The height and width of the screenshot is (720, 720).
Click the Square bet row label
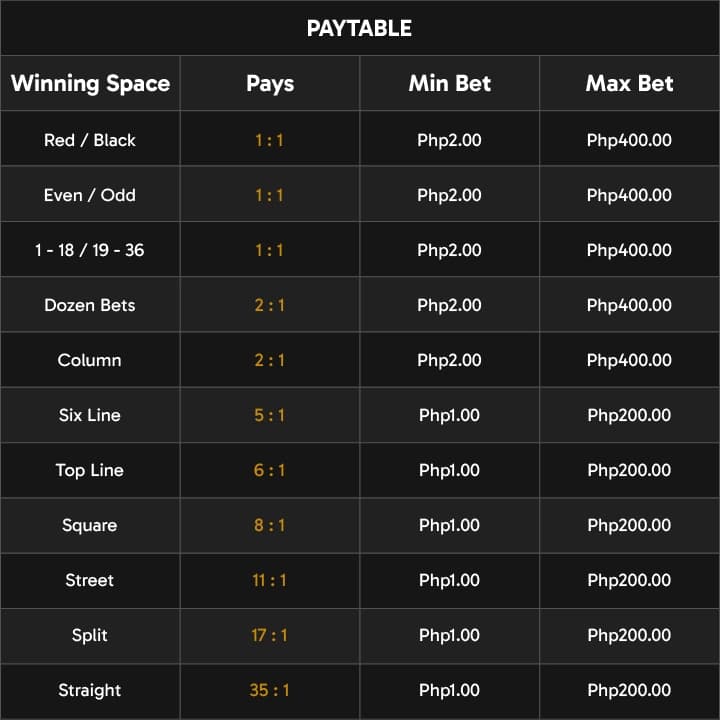[90, 525]
